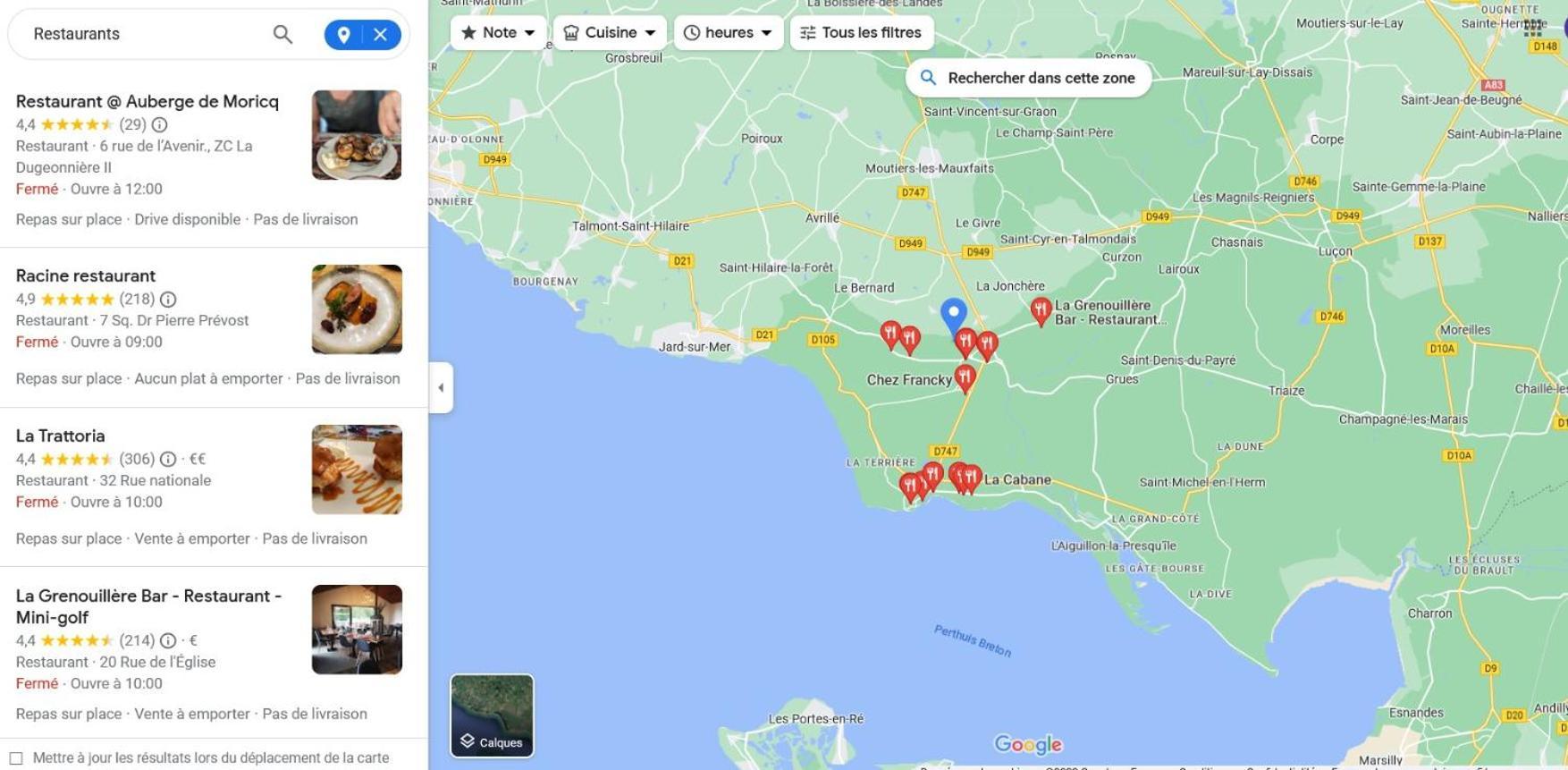Click info icon next to Grenouillère (214)
The image size is (1568, 770).
(168, 640)
